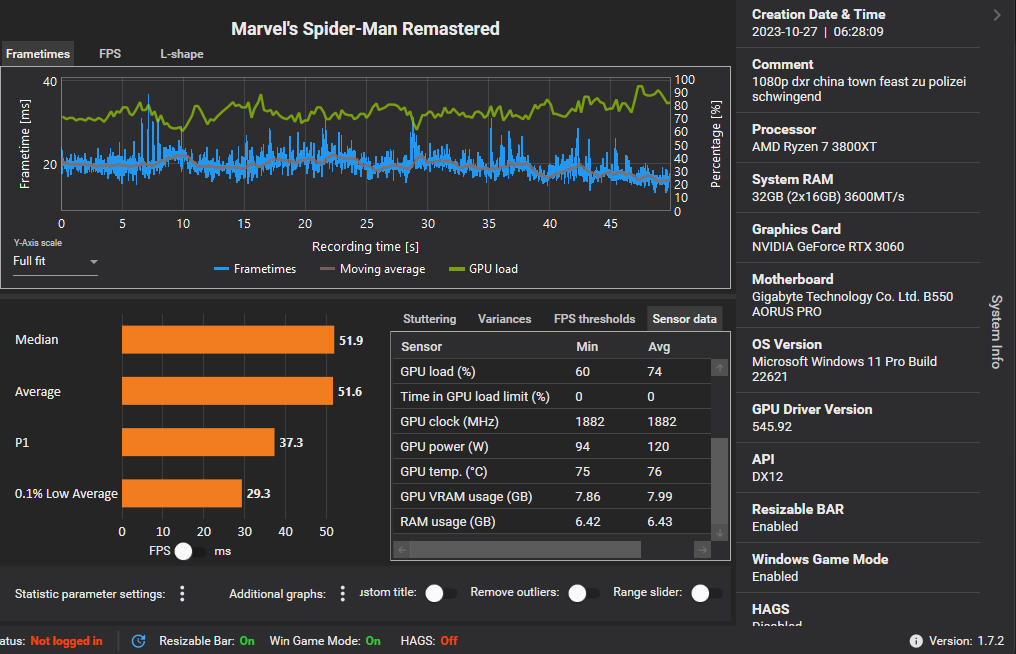Select the GPU temp. (°C) row
This screenshot has height=654, width=1016.
551,472
